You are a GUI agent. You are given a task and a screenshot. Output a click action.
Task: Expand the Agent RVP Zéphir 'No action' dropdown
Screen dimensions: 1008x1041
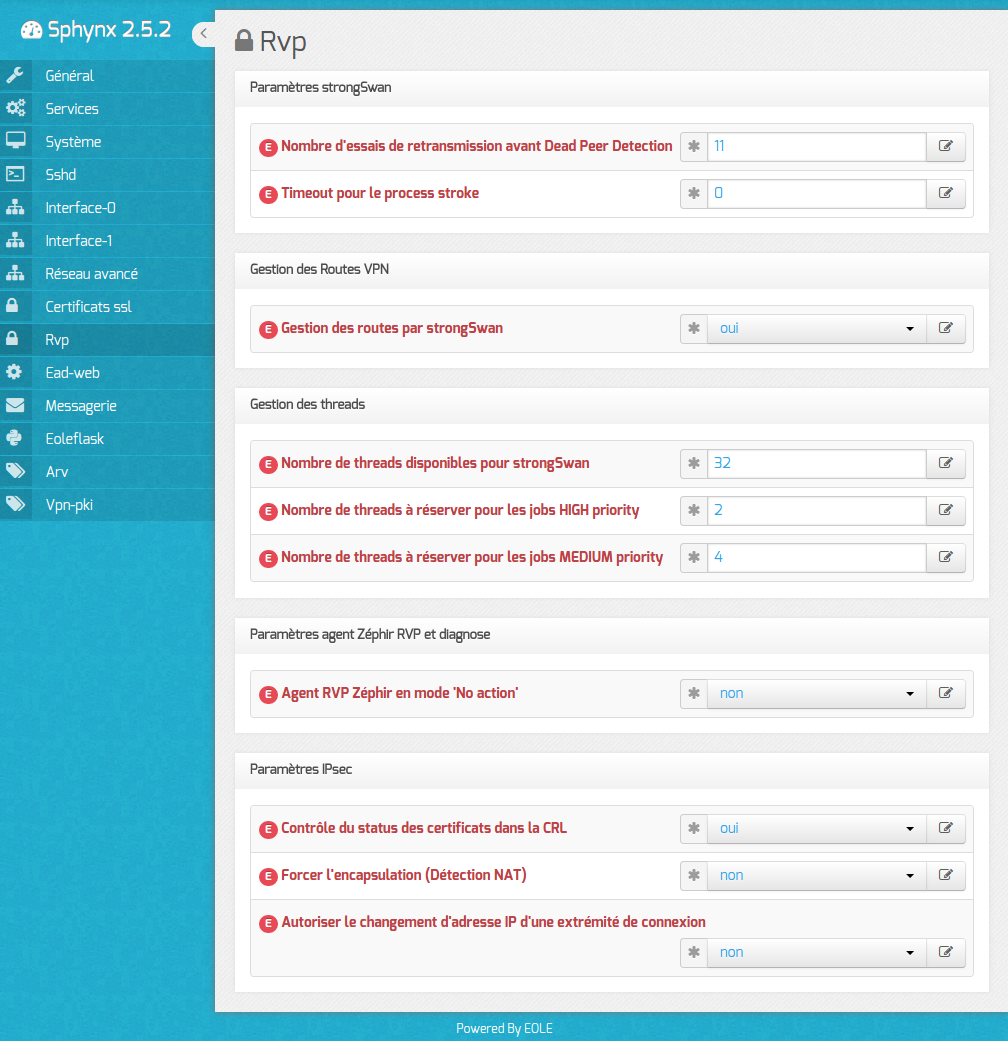coord(817,693)
